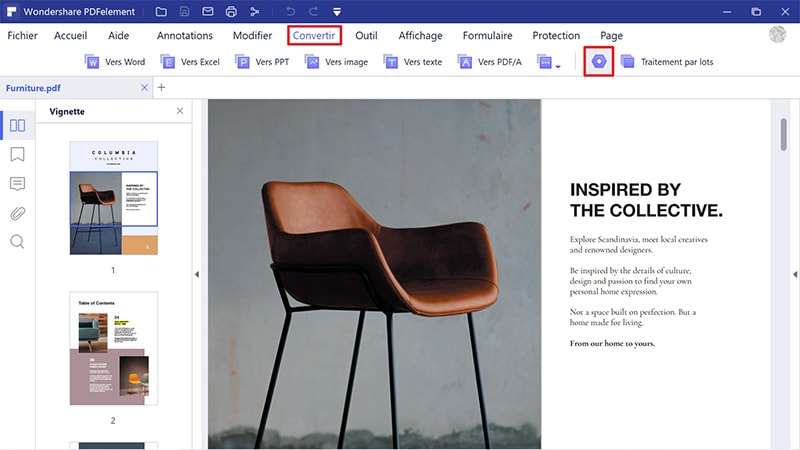This screenshot has height=450, width=800.
Task: Click the share icon in the title bar
Action: tap(255, 11)
